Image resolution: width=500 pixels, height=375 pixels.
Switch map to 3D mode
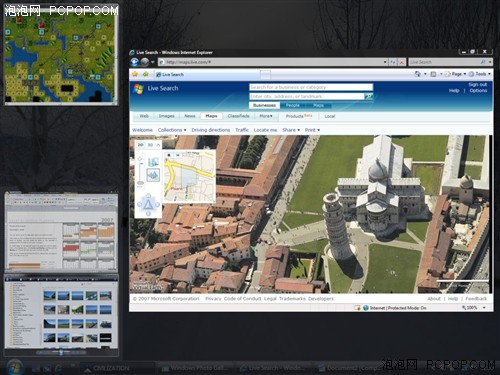(150, 145)
